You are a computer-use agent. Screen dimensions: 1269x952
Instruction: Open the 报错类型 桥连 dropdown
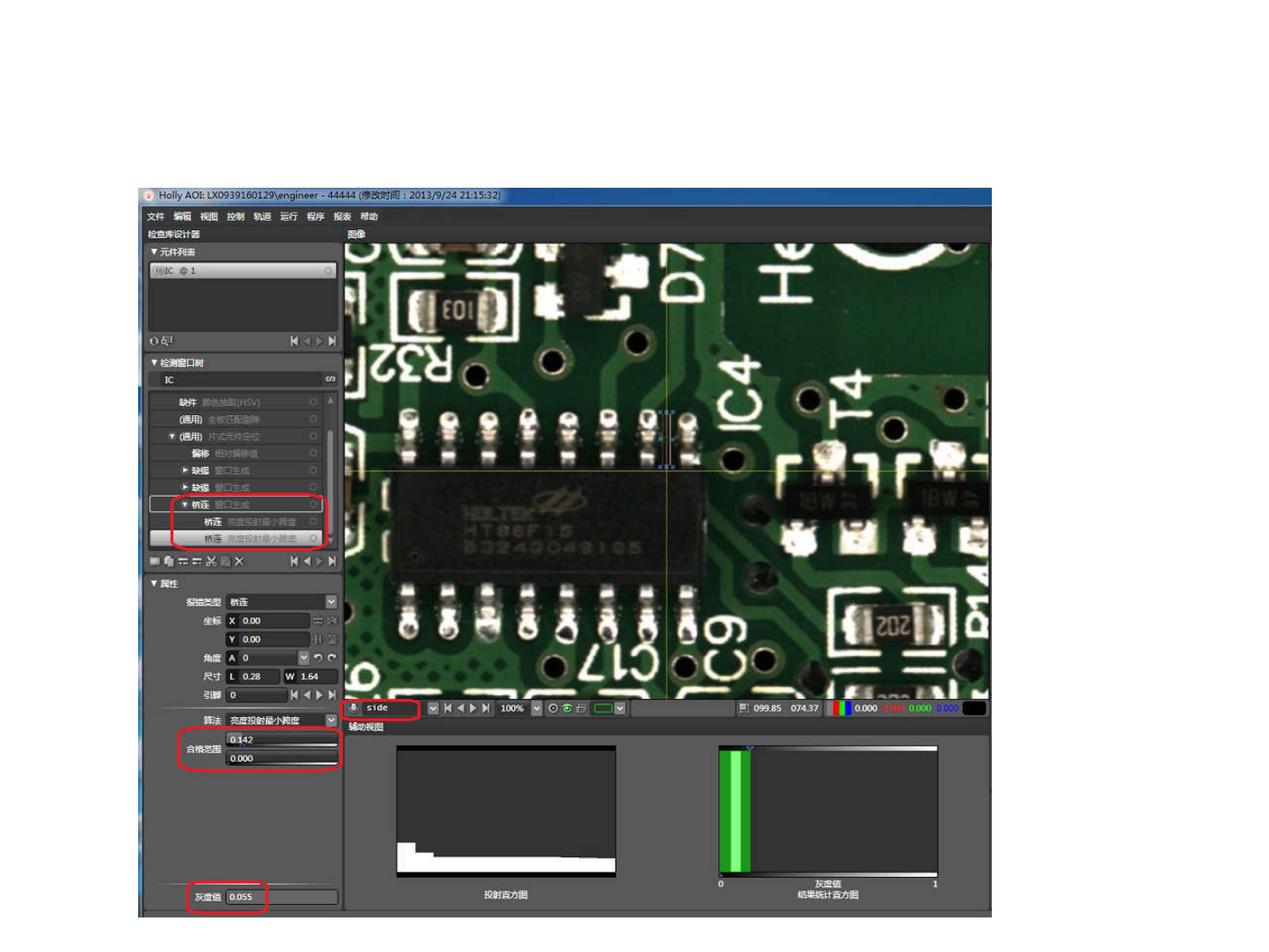[330, 602]
